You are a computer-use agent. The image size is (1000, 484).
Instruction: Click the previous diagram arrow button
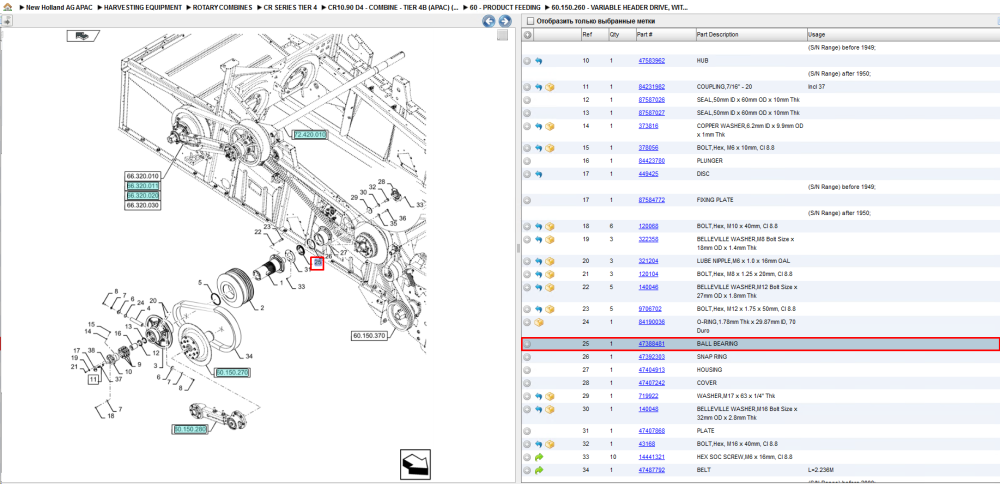[x=489, y=21]
